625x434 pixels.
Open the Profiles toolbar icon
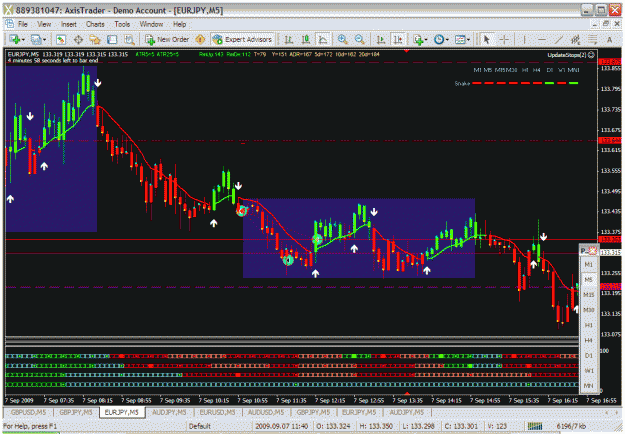point(36,39)
